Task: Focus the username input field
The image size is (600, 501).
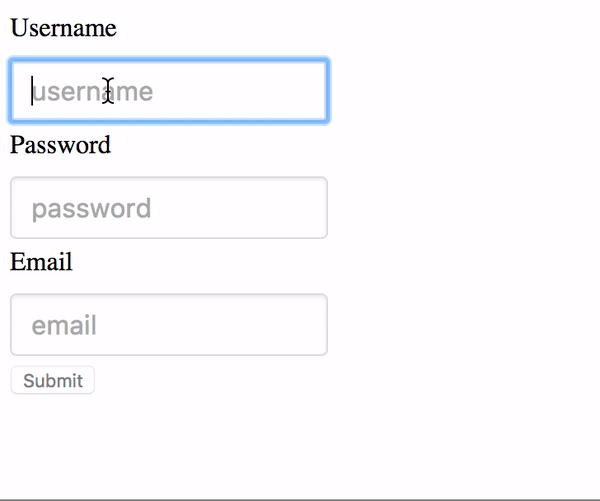Action: [x=169, y=91]
